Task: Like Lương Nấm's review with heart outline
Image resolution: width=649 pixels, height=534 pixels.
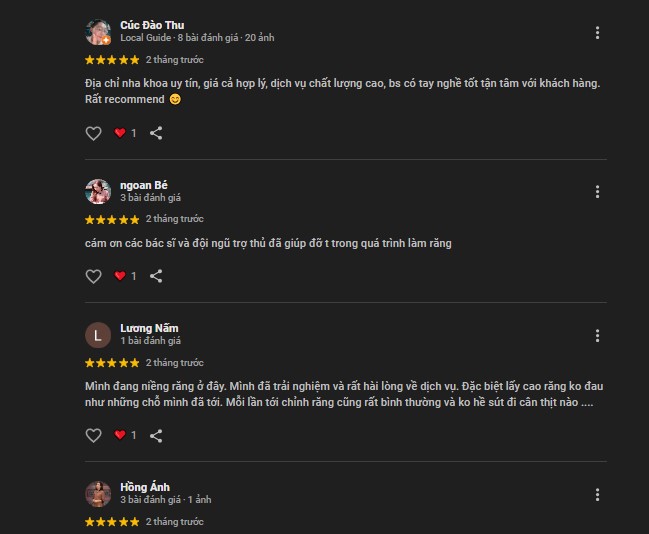Action: pyautogui.click(x=93, y=435)
